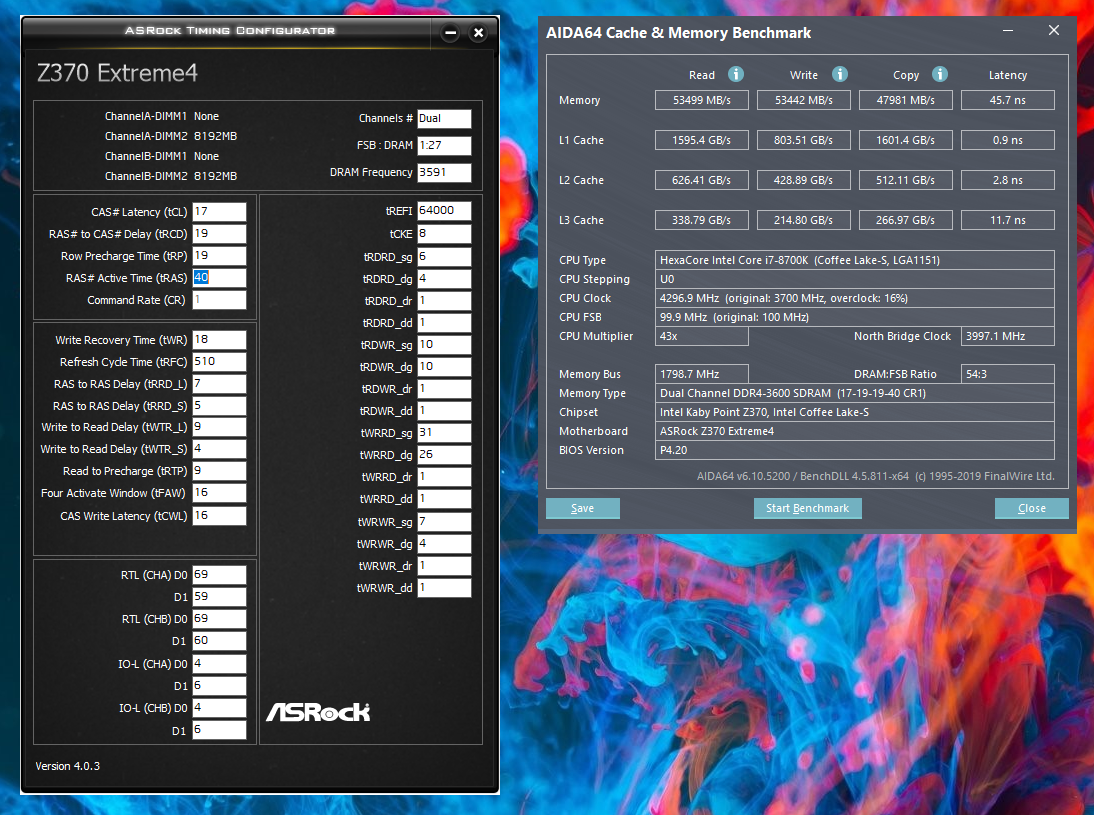Click the IO-L (CHA) D0 field
Image resolution: width=1094 pixels, height=815 pixels.
pyautogui.click(x=219, y=664)
